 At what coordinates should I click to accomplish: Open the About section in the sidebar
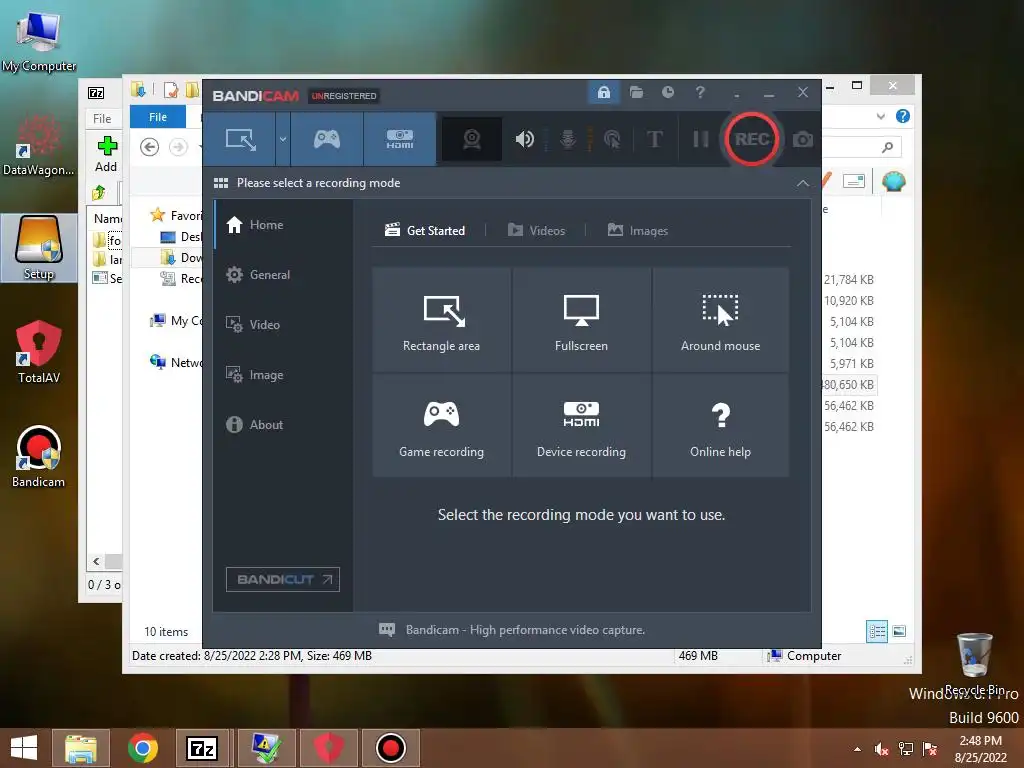pyautogui.click(x=284, y=424)
